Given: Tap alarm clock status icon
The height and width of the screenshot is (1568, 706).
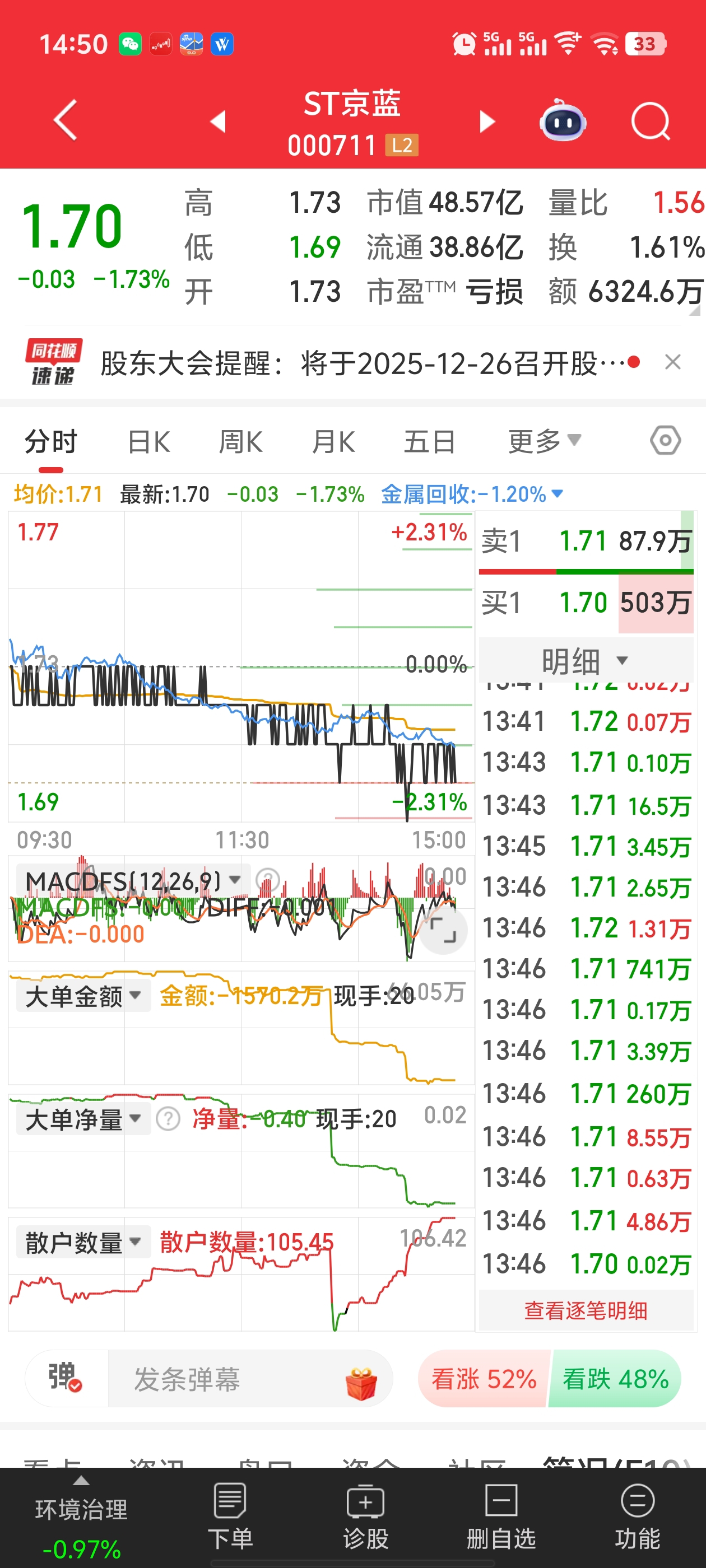Looking at the screenshot, I should (x=464, y=44).
